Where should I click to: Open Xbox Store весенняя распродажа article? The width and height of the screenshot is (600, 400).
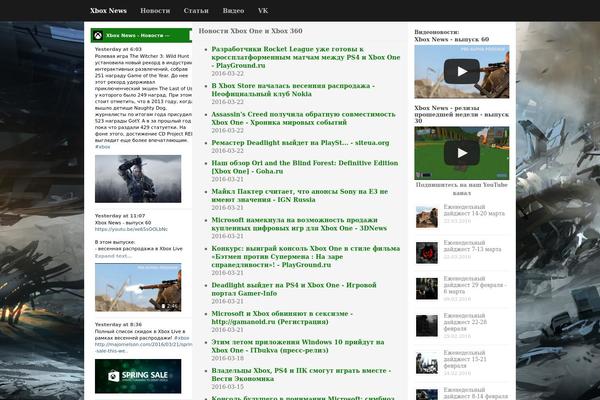pyautogui.click(x=293, y=90)
